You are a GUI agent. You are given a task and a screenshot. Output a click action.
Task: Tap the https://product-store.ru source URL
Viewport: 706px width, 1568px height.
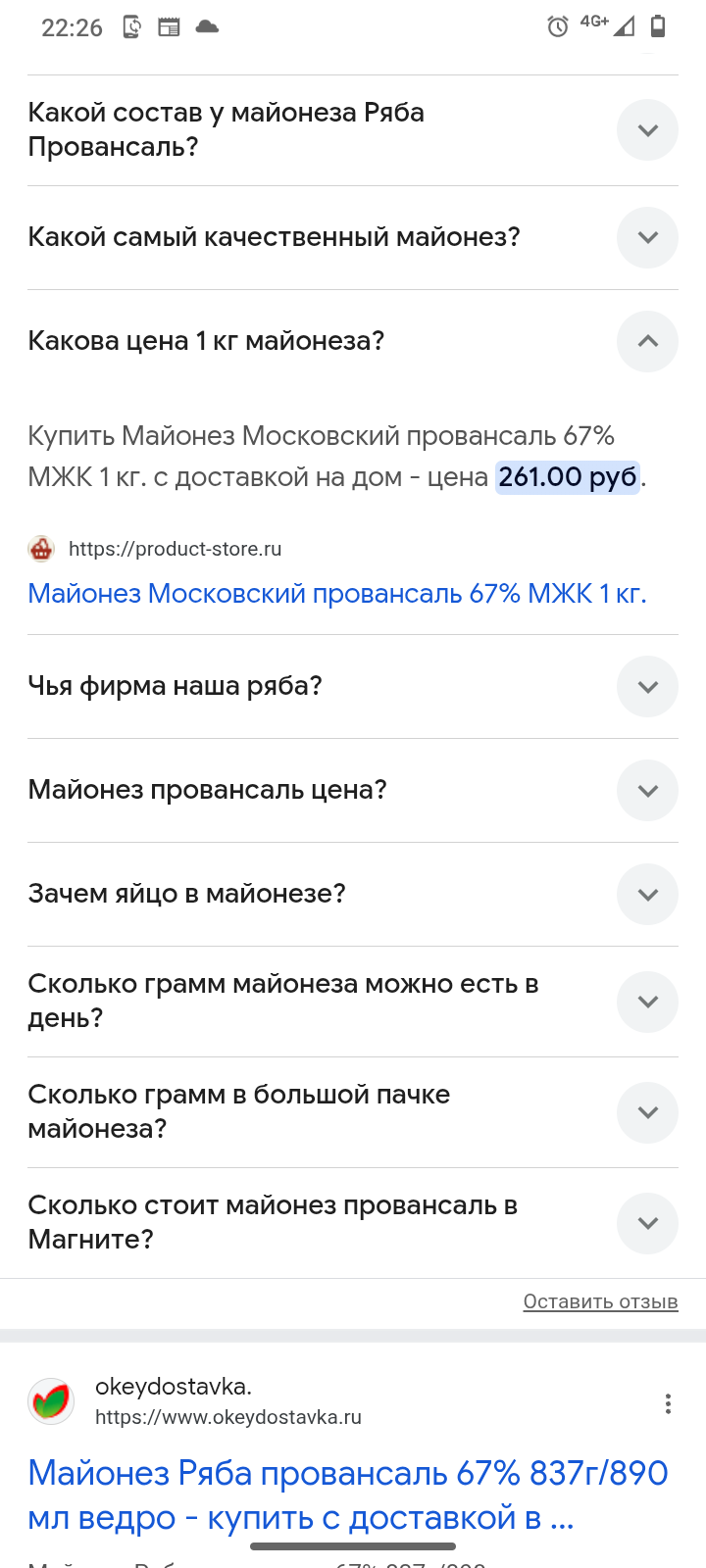pyautogui.click(x=175, y=549)
